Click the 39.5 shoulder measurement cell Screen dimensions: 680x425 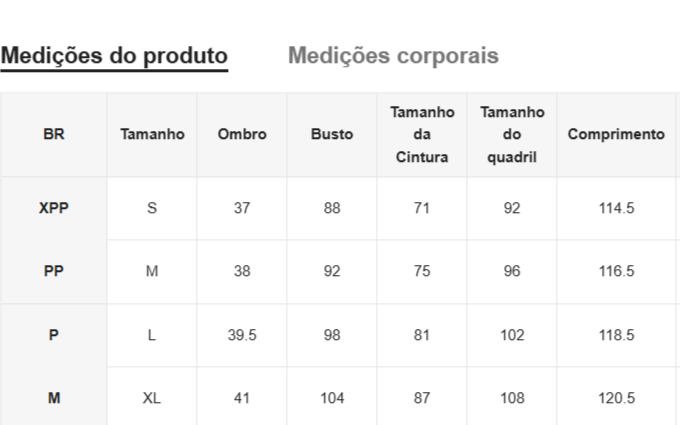[242, 335]
